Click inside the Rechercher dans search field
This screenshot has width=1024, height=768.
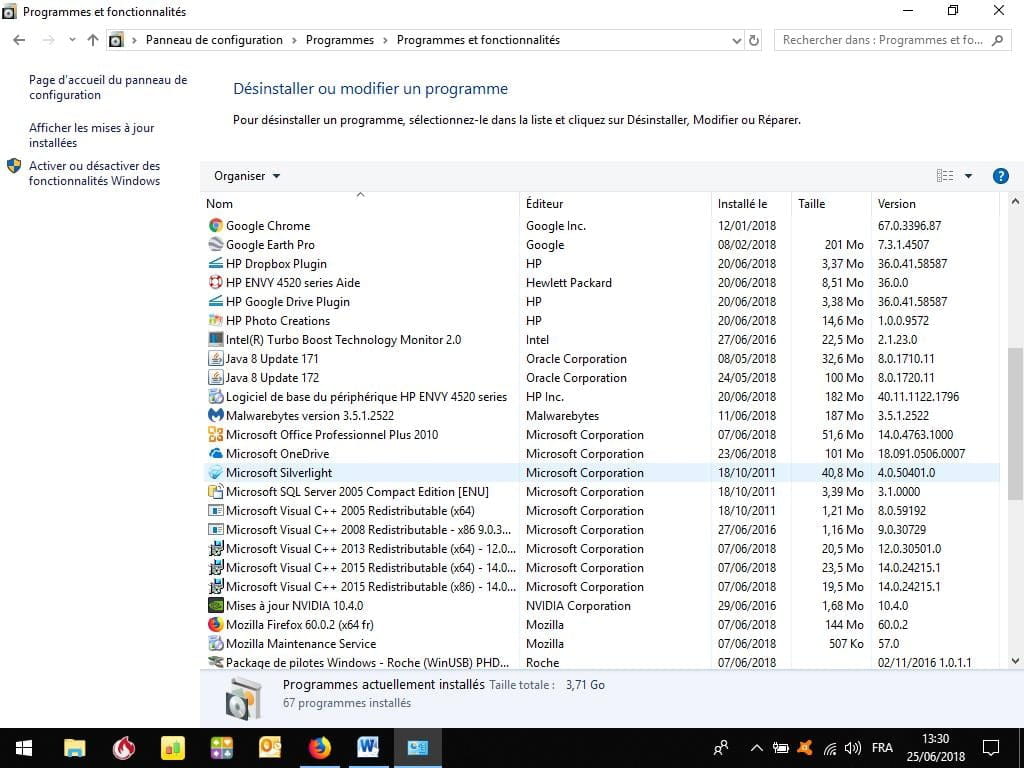[x=882, y=40]
